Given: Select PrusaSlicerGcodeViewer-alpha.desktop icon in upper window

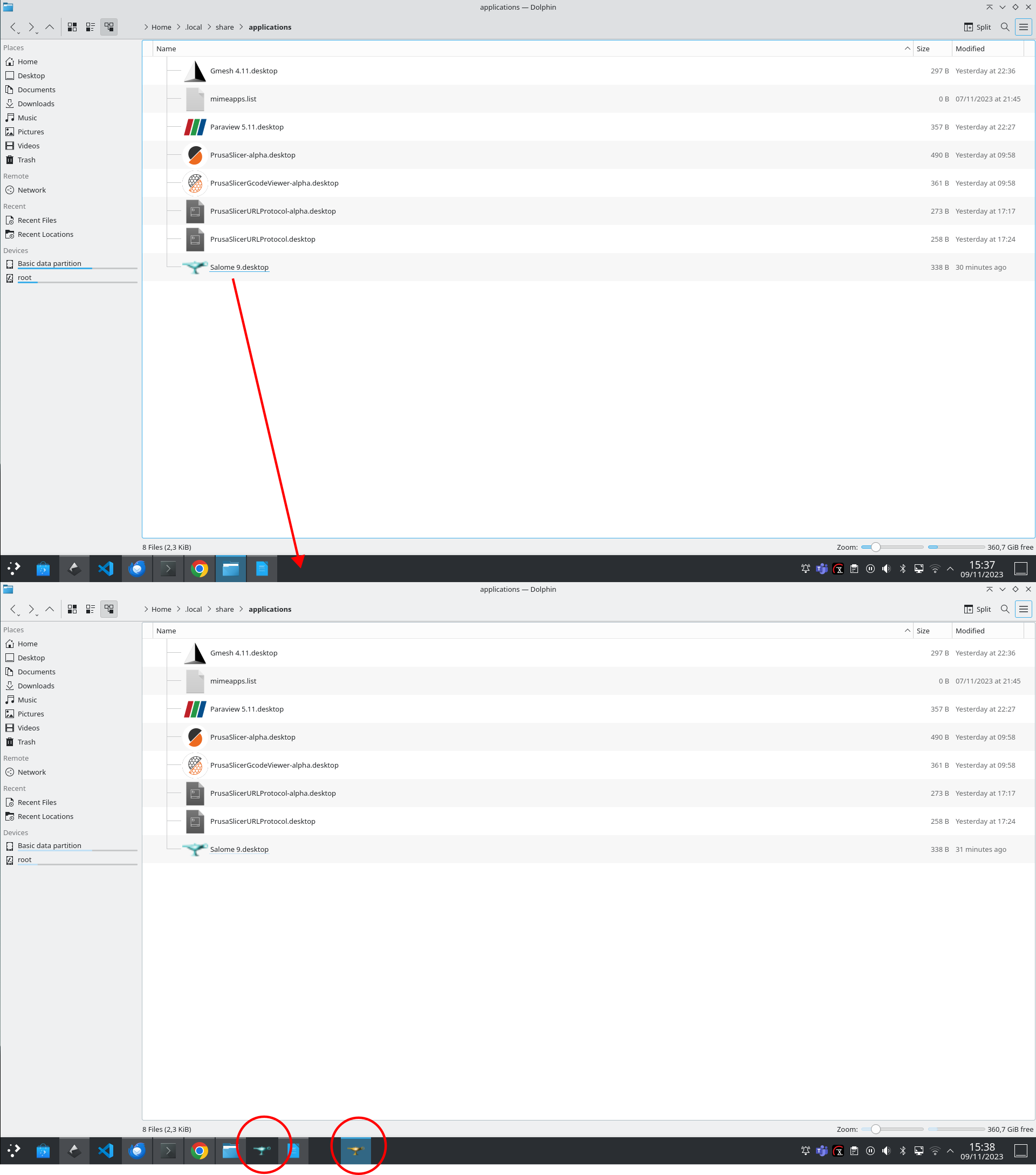Looking at the screenshot, I should click(x=195, y=183).
